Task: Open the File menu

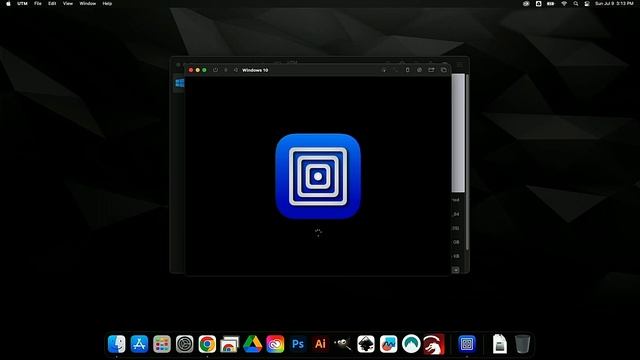Action: pyautogui.click(x=38, y=4)
